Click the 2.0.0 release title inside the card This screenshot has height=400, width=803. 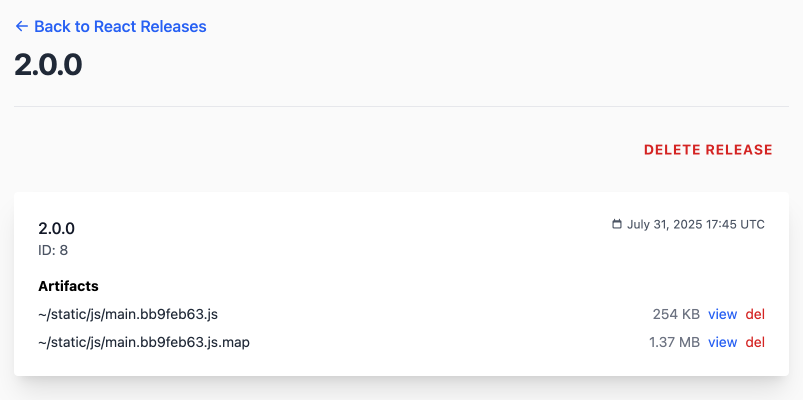click(56, 229)
